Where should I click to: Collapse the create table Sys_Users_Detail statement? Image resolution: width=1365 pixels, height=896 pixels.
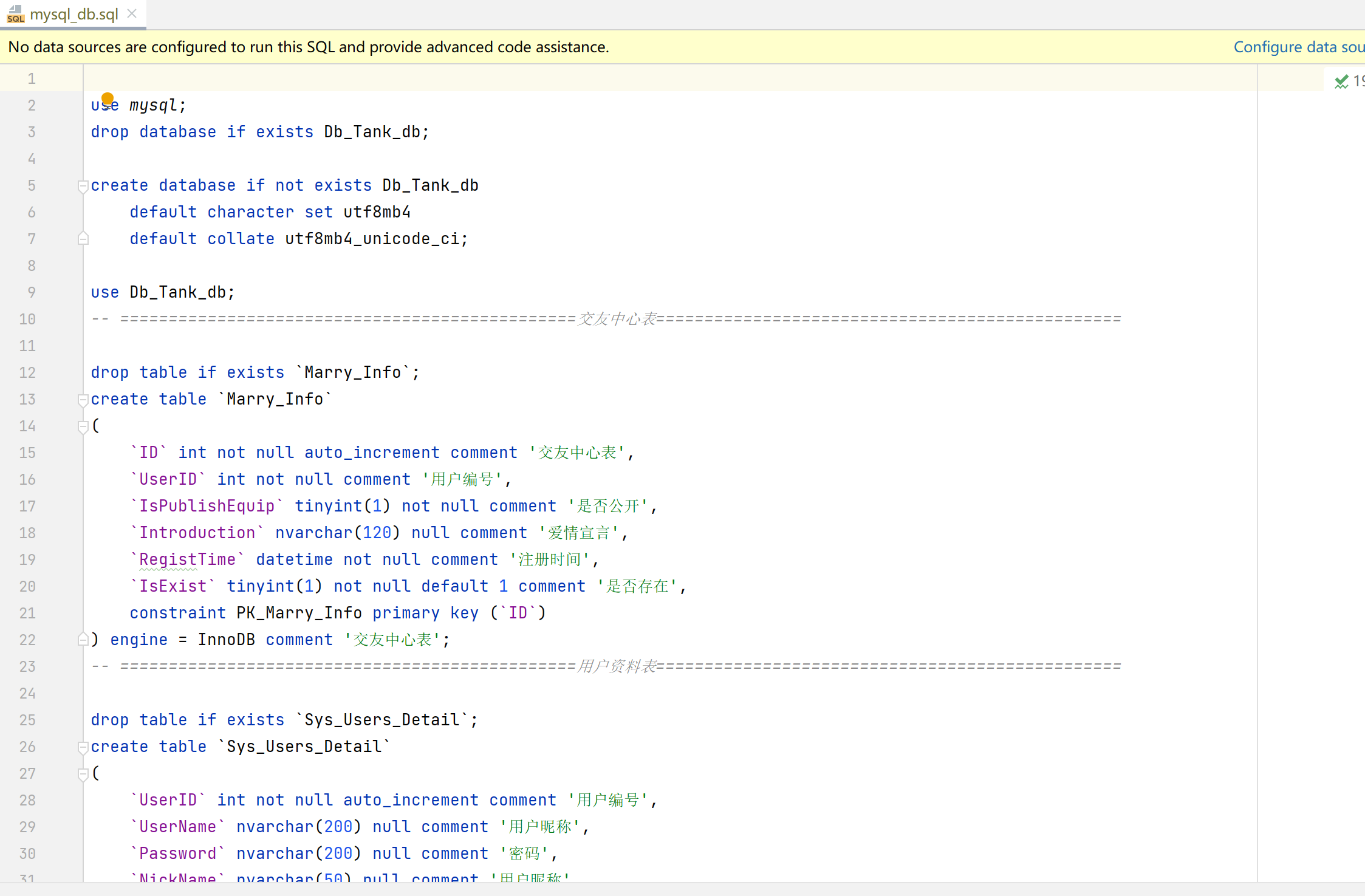pyautogui.click(x=83, y=747)
